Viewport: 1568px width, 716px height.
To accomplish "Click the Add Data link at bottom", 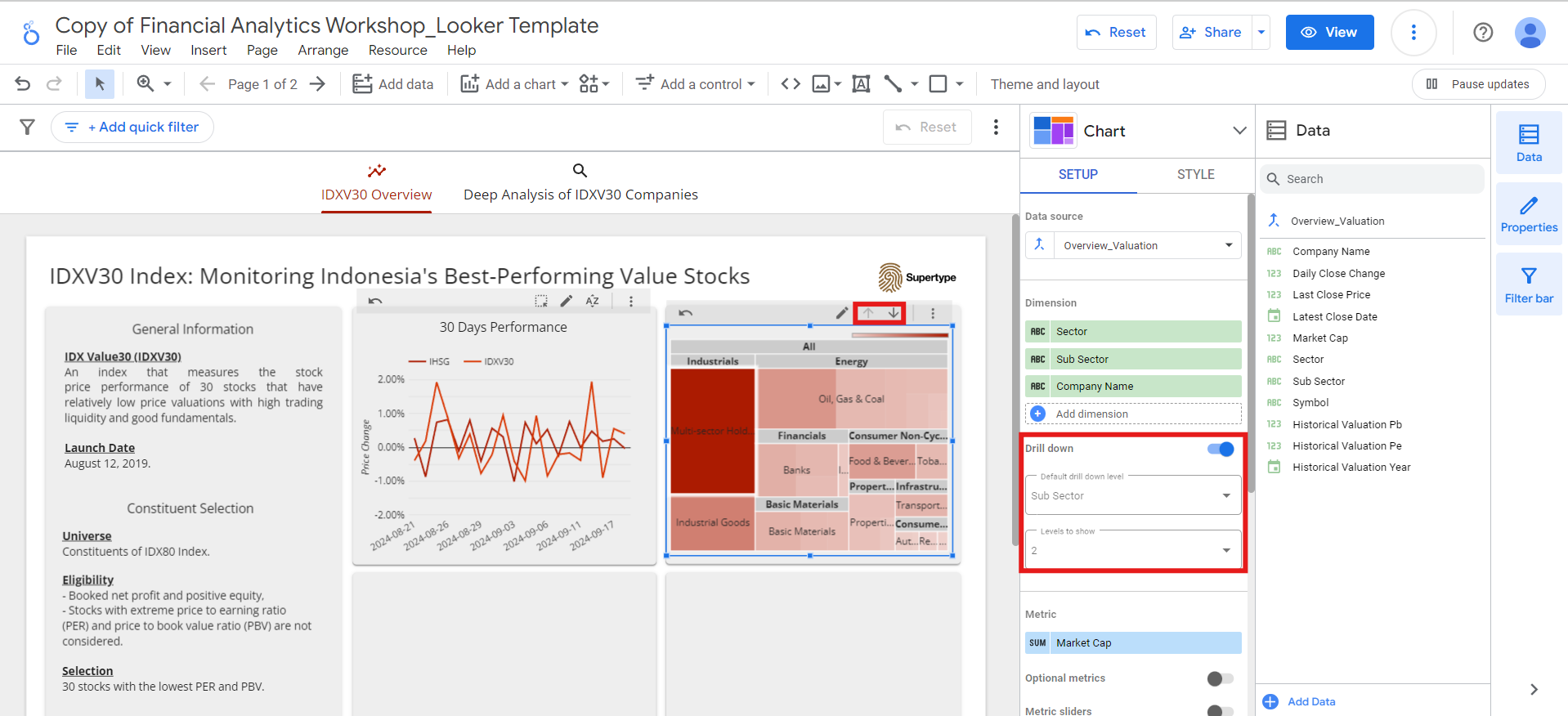I will click(x=1300, y=701).
